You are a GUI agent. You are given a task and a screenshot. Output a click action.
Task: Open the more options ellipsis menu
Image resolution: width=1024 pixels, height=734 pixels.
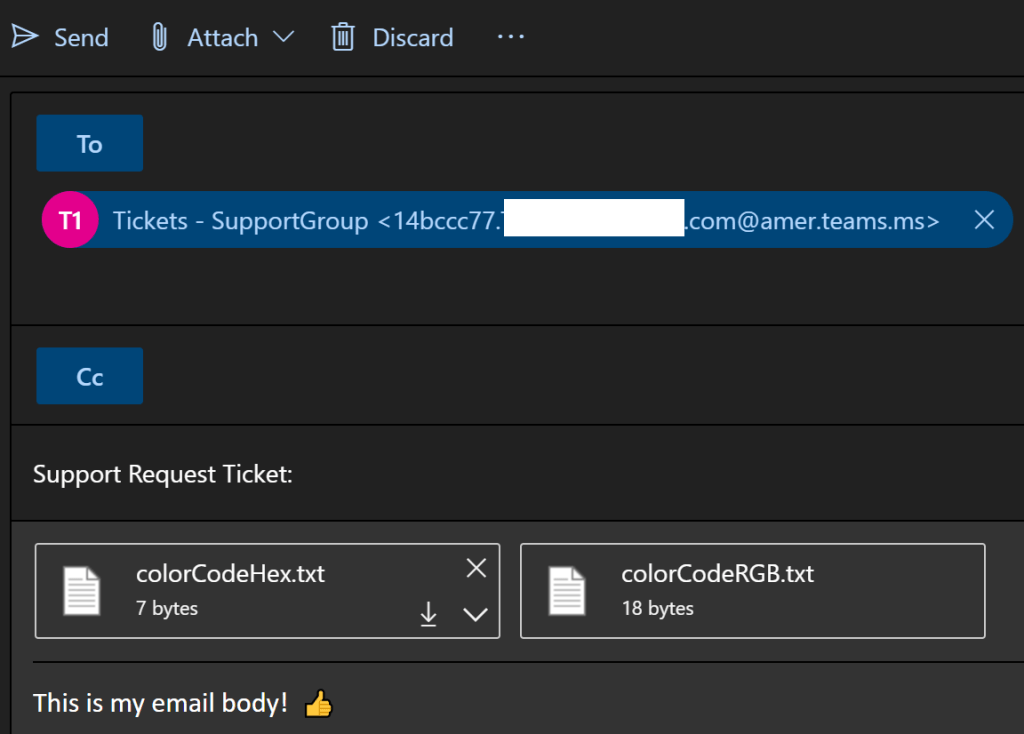click(x=510, y=37)
